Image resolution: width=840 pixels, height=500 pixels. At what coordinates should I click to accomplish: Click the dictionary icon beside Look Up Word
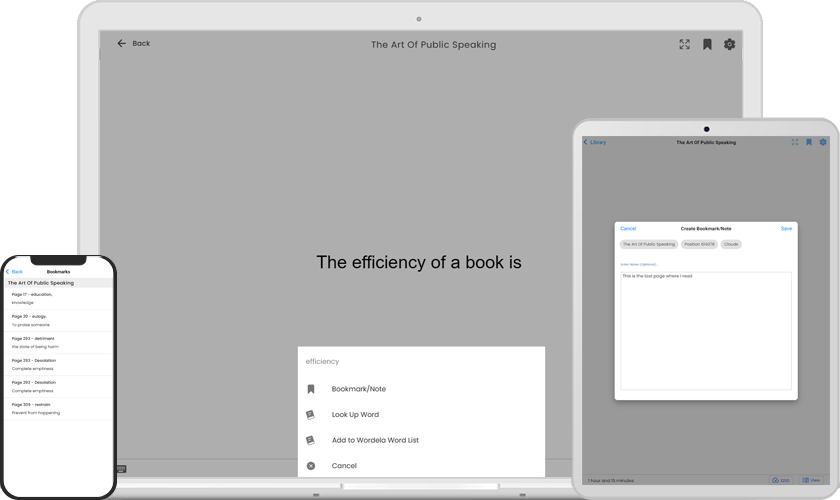coord(310,415)
